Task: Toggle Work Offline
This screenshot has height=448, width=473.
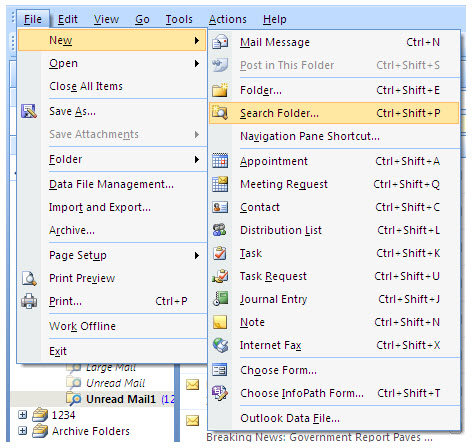Action: point(112,326)
